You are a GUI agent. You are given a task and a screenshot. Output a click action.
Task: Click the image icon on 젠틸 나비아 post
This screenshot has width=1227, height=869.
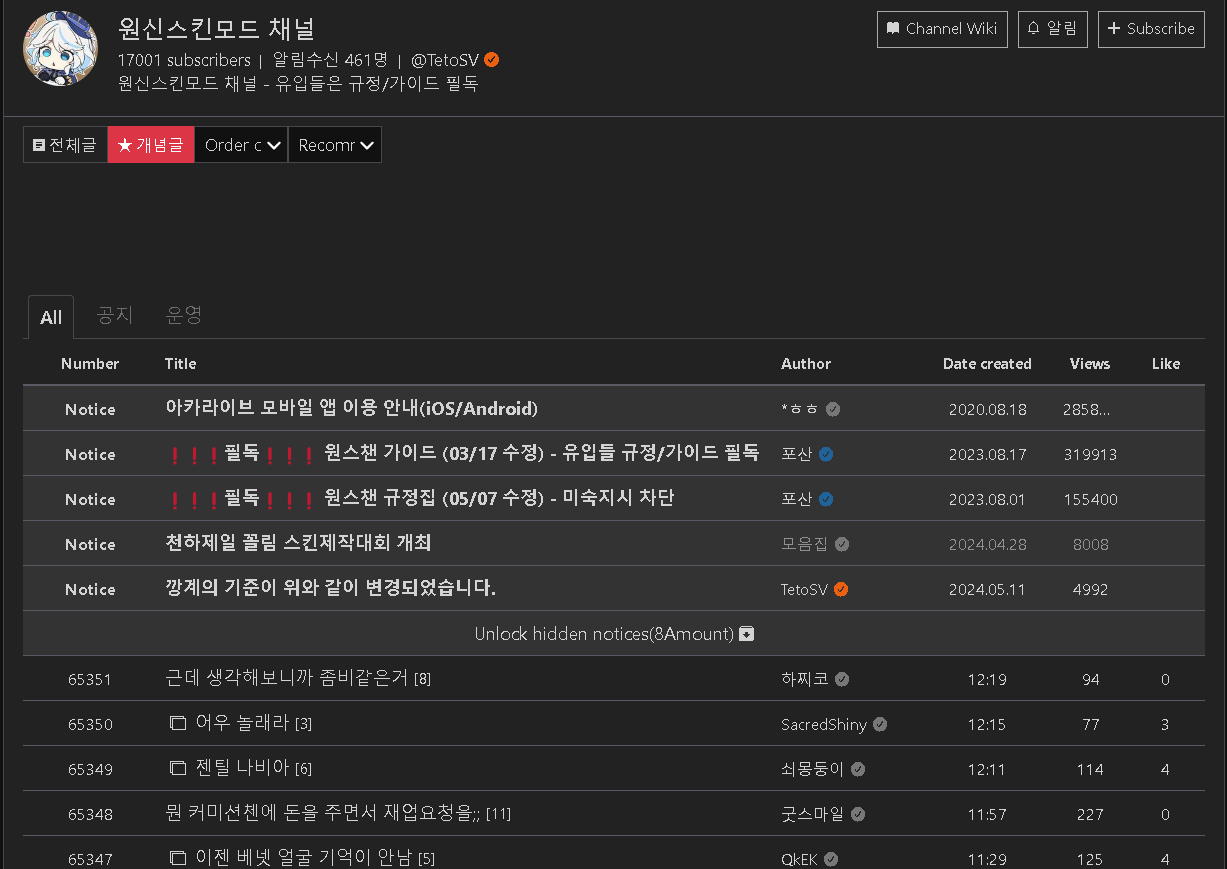tap(178, 768)
